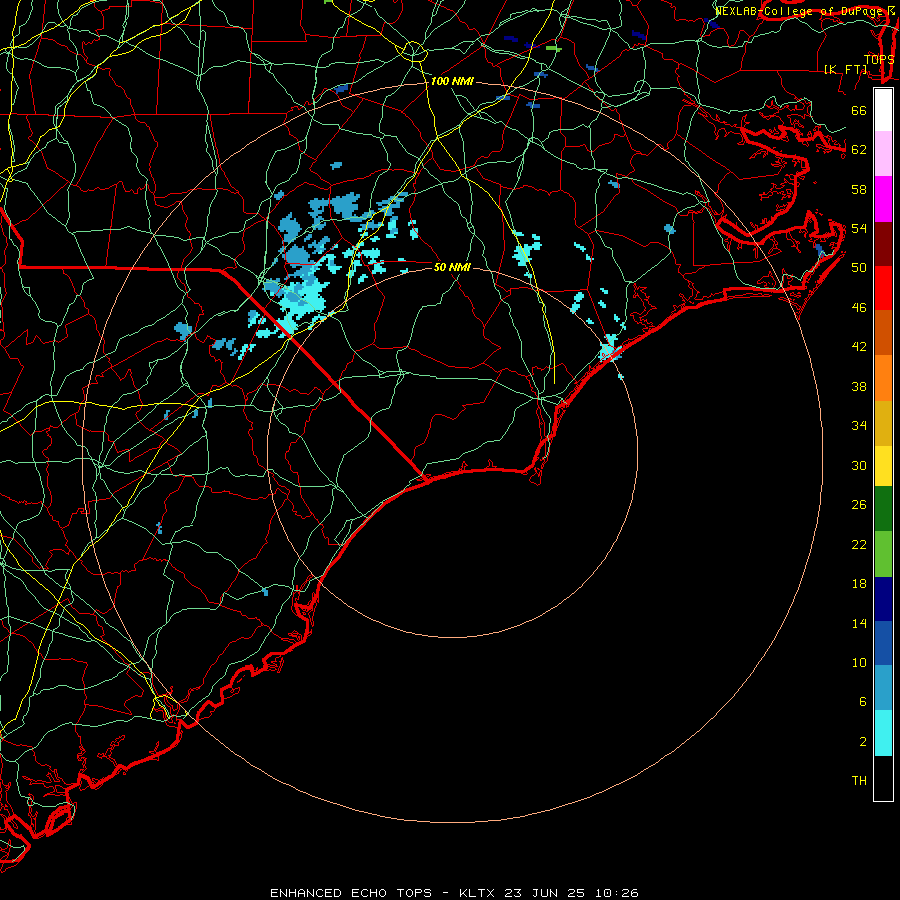Click the legend value '2'
This screenshot has width=900, height=900.
tap(862, 742)
